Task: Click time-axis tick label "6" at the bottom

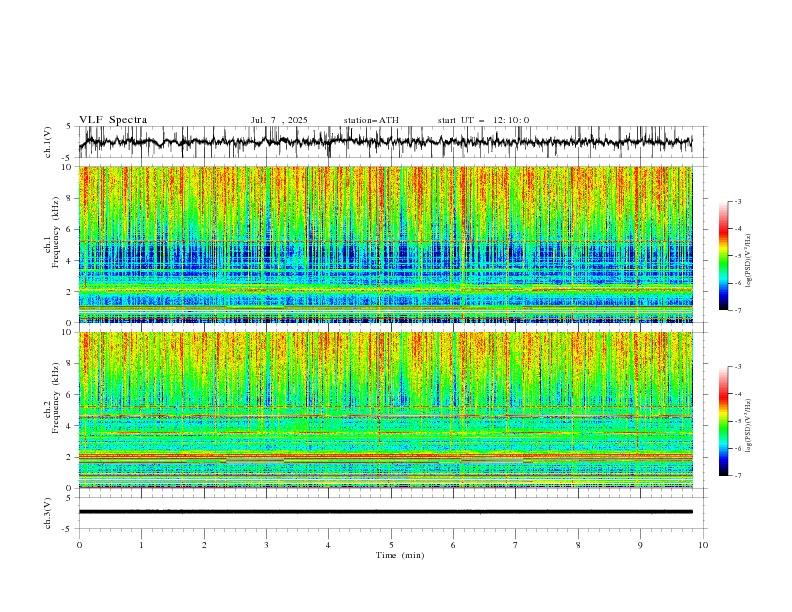Action: pyautogui.click(x=453, y=545)
